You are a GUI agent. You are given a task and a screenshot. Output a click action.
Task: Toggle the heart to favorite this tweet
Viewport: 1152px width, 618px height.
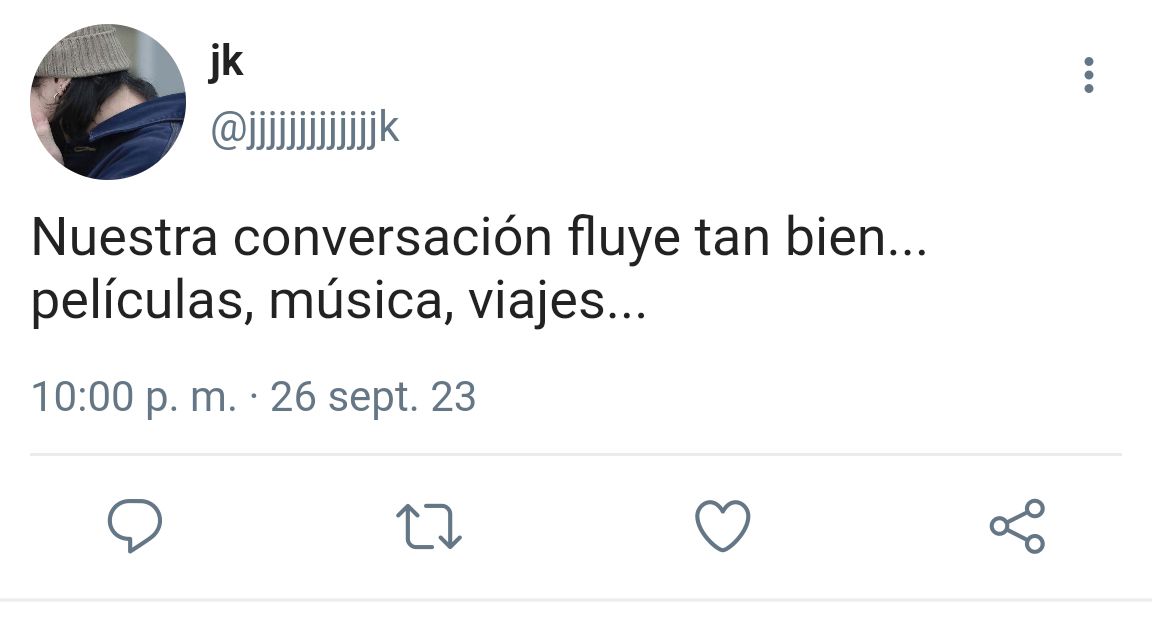click(723, 525)
